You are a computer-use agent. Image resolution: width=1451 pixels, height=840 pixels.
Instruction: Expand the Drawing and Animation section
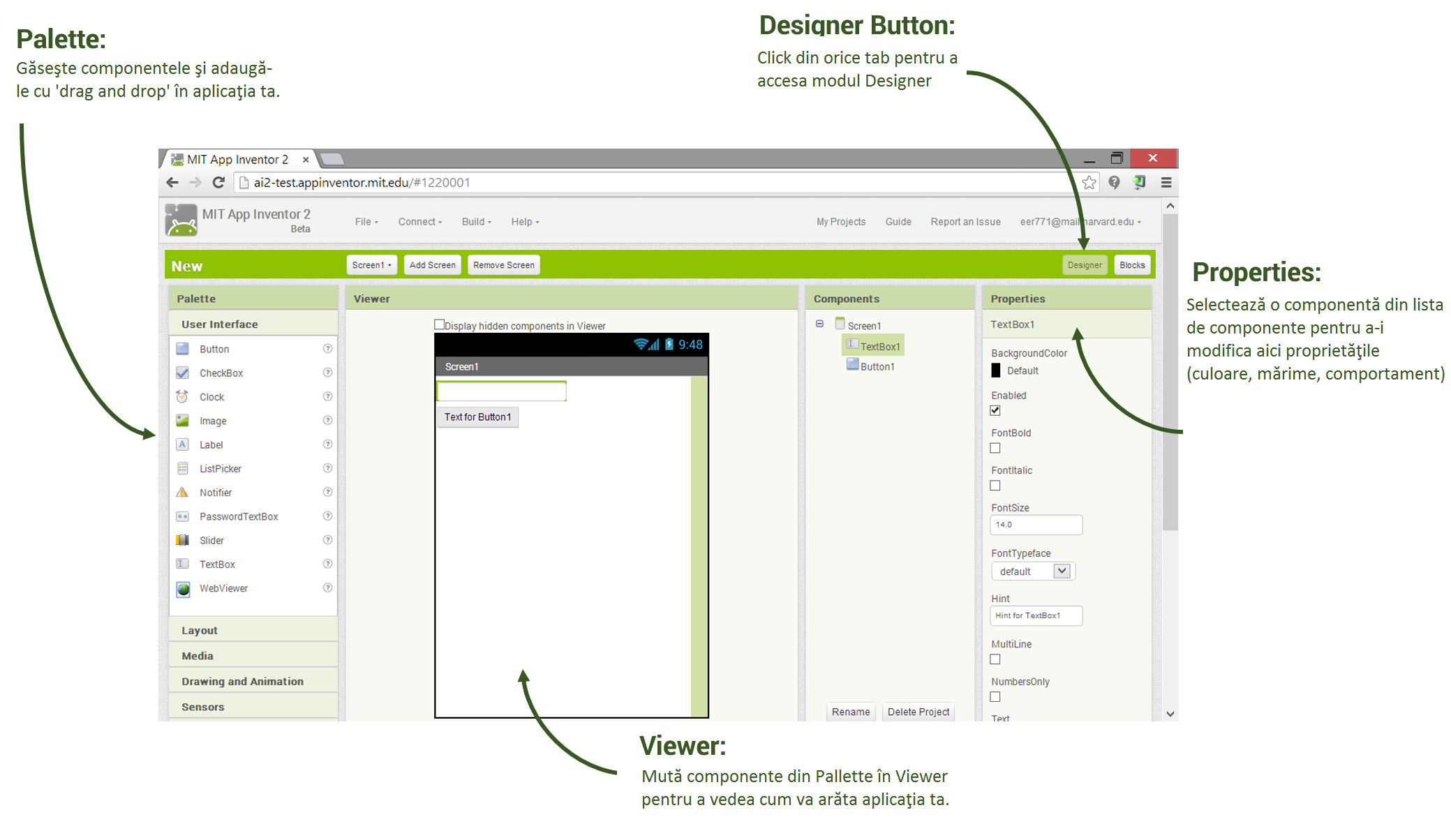pyautogui.click(x=253, y=682)
